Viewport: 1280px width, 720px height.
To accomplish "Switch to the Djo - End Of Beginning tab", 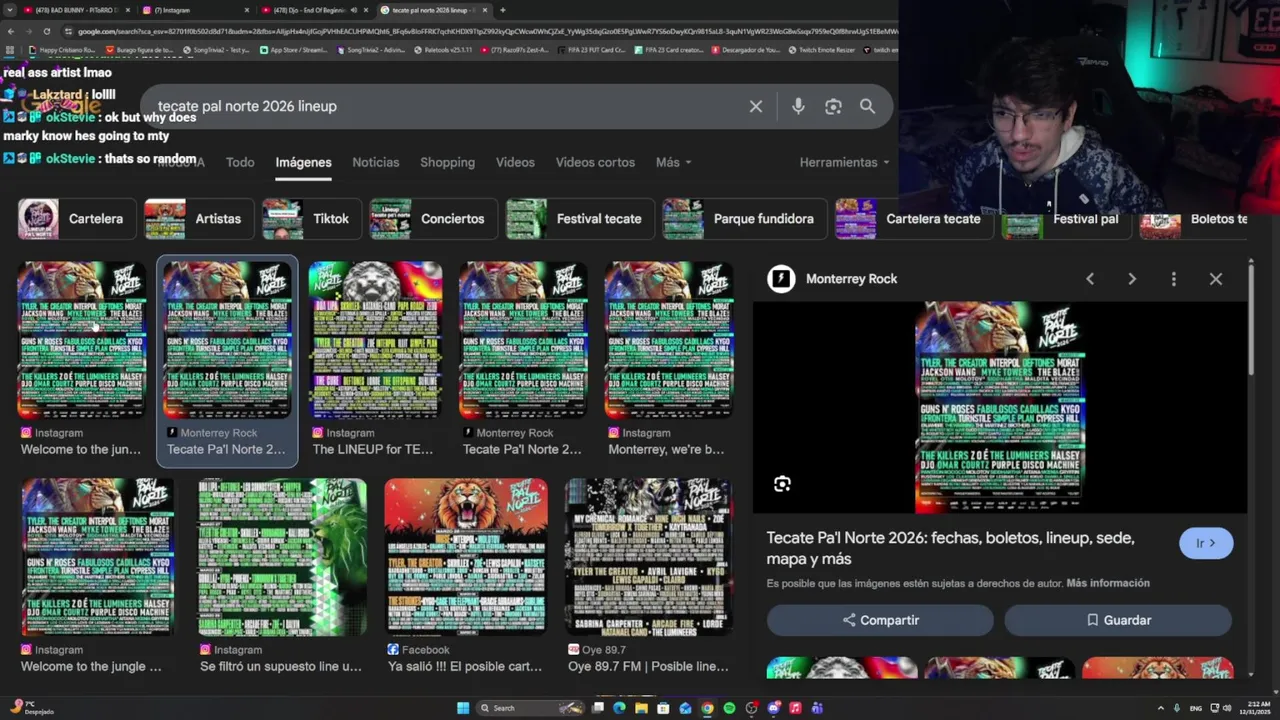I will coord(313,10).
